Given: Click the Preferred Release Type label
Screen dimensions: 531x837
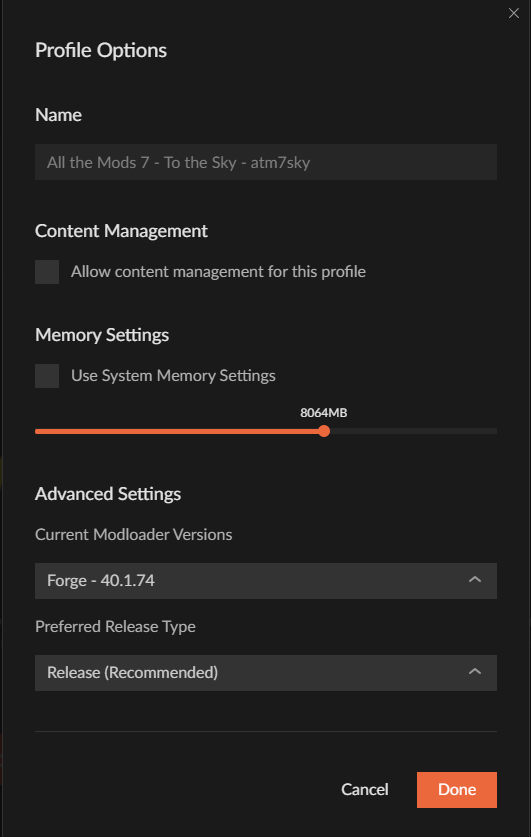Looking at the screenshot, I should 115,626.
